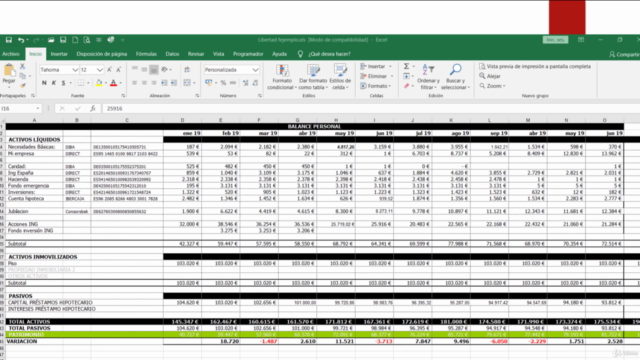This screenshot has width=640, height=360.
Task: Toggle align text left
Action: pyautogui.click(x=134, y=83)
